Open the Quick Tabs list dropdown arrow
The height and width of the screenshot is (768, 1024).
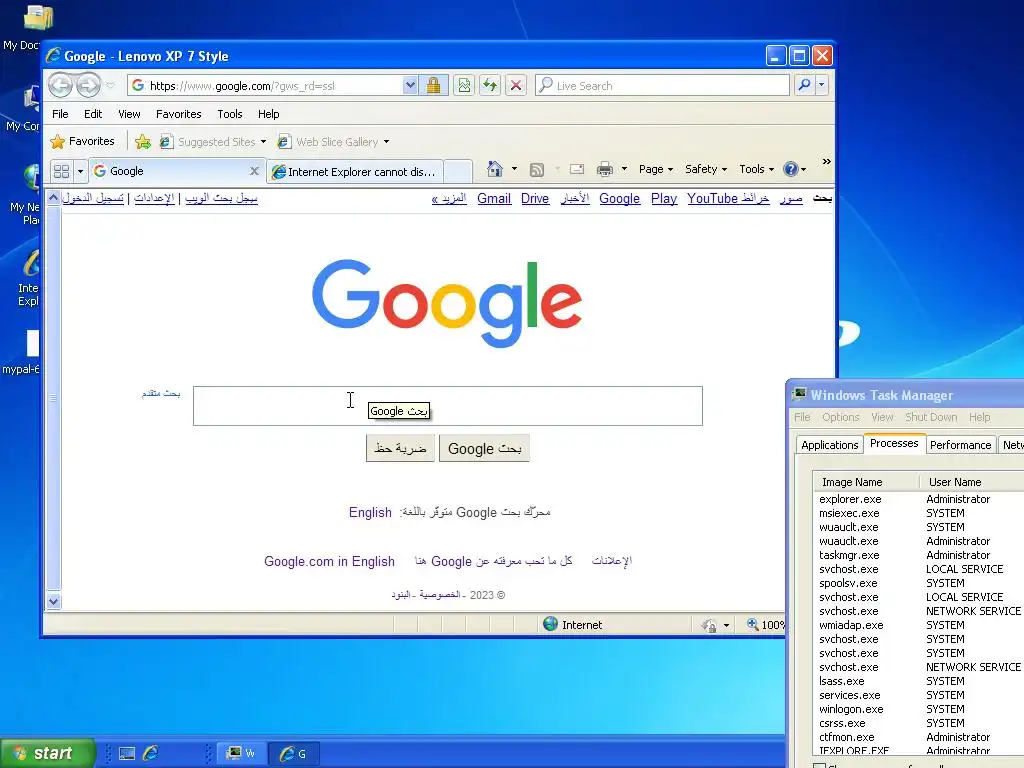point(80,172)
